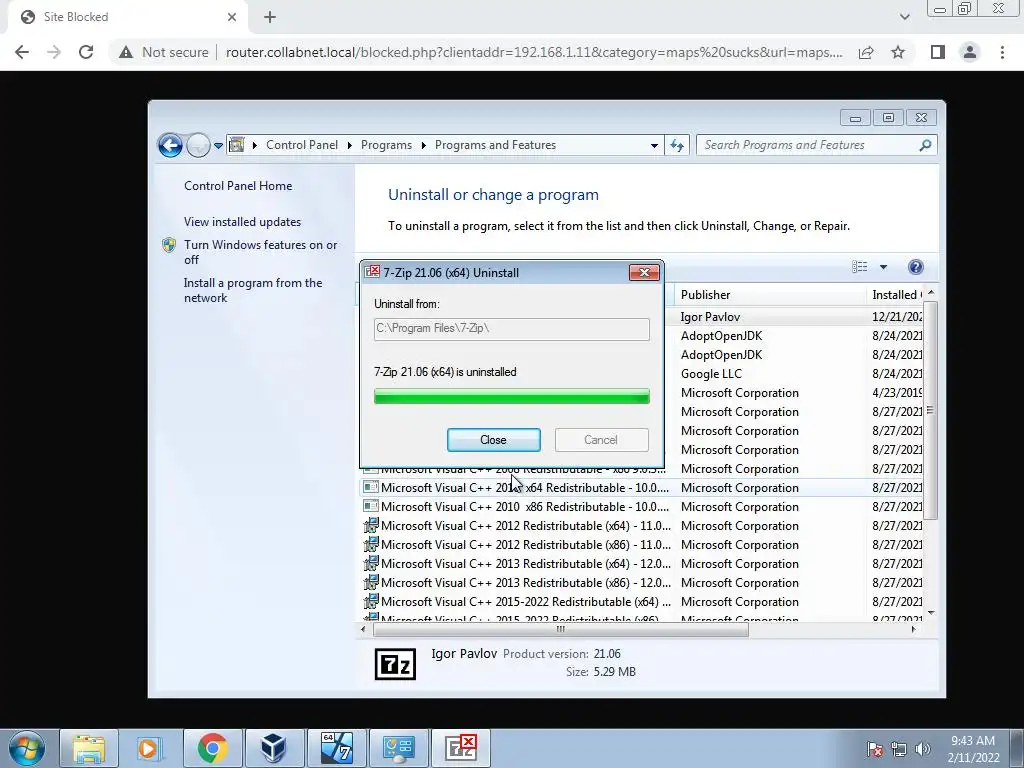Image resolution: width=1024 pixels, height=768 pixels.
Task: Open the Chrome profile avatar
Action: click(970, 52)
